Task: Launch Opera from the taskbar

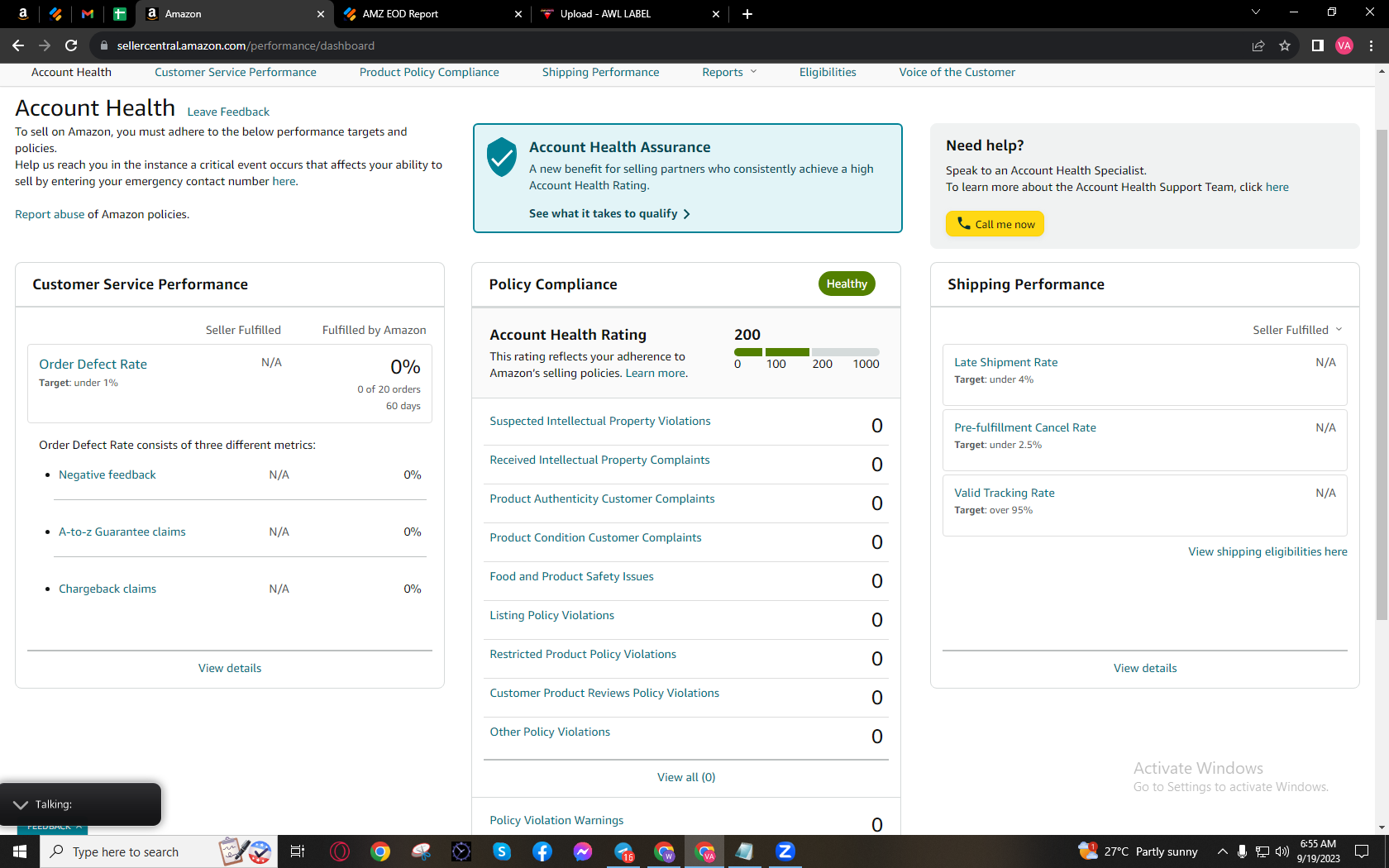Action: coord(340,851)
